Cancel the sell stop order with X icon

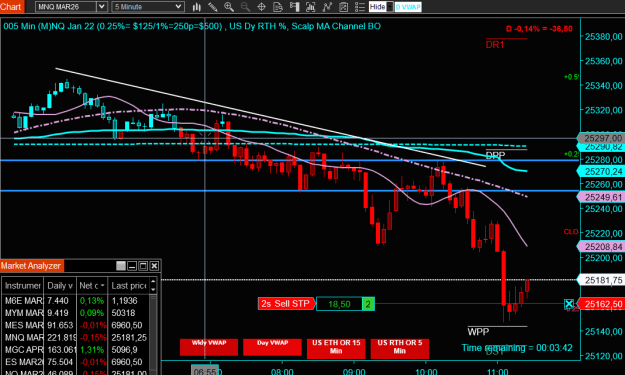pos(569,304)
